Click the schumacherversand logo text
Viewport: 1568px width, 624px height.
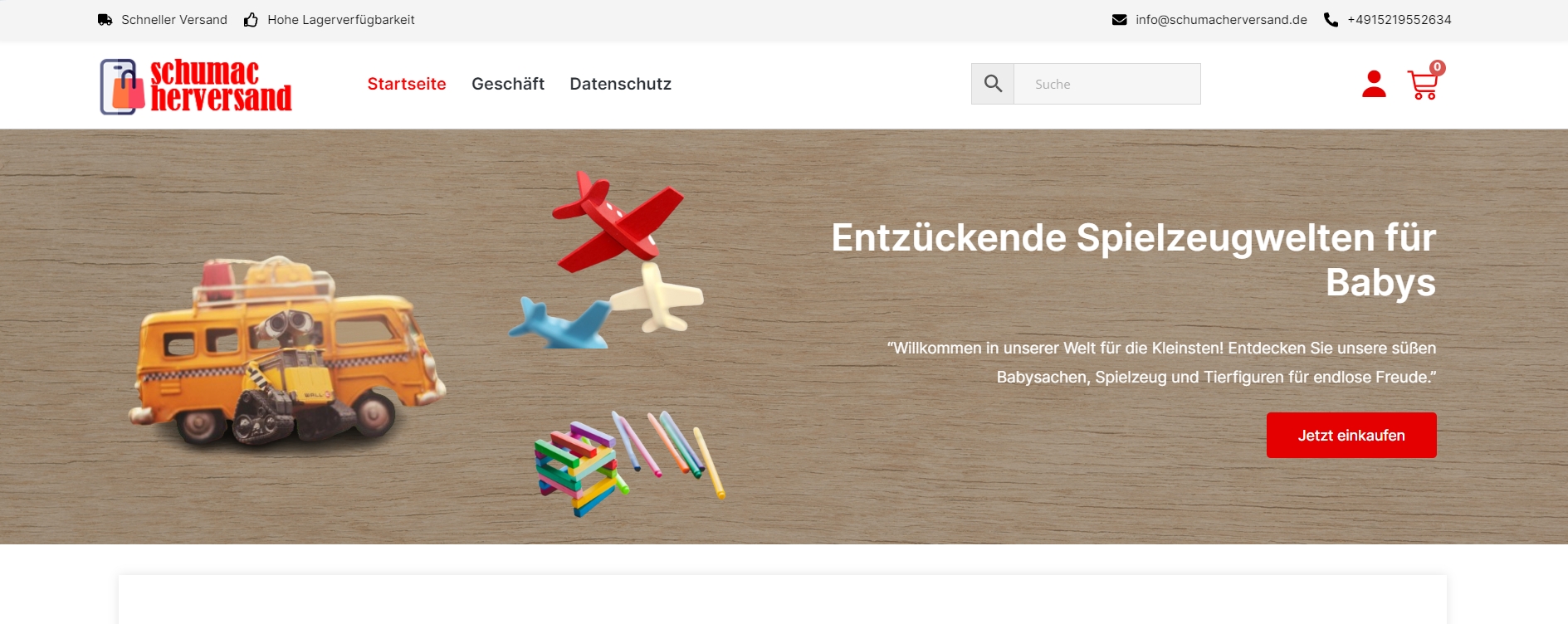point(221,85)
